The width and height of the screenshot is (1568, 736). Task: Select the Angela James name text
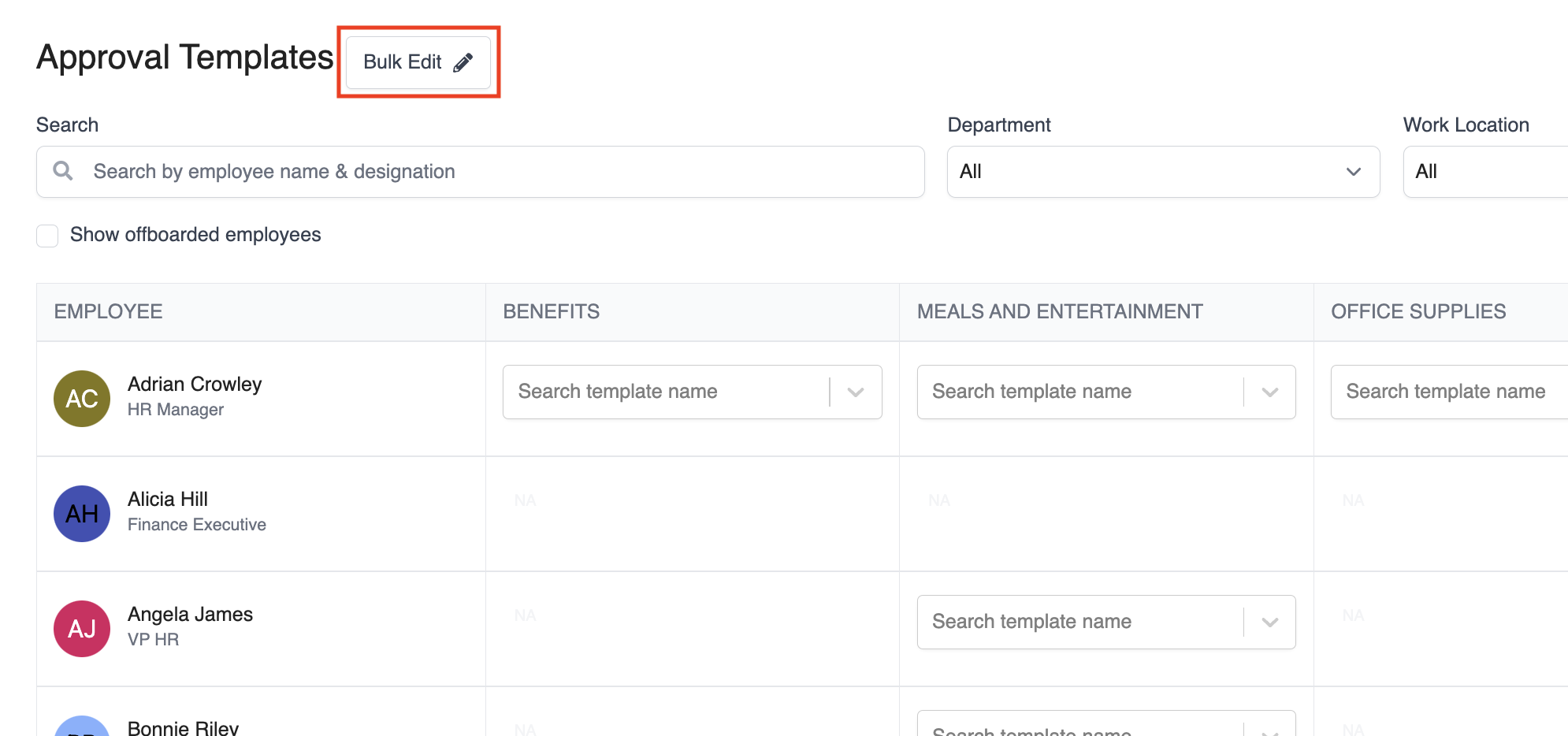190,614
